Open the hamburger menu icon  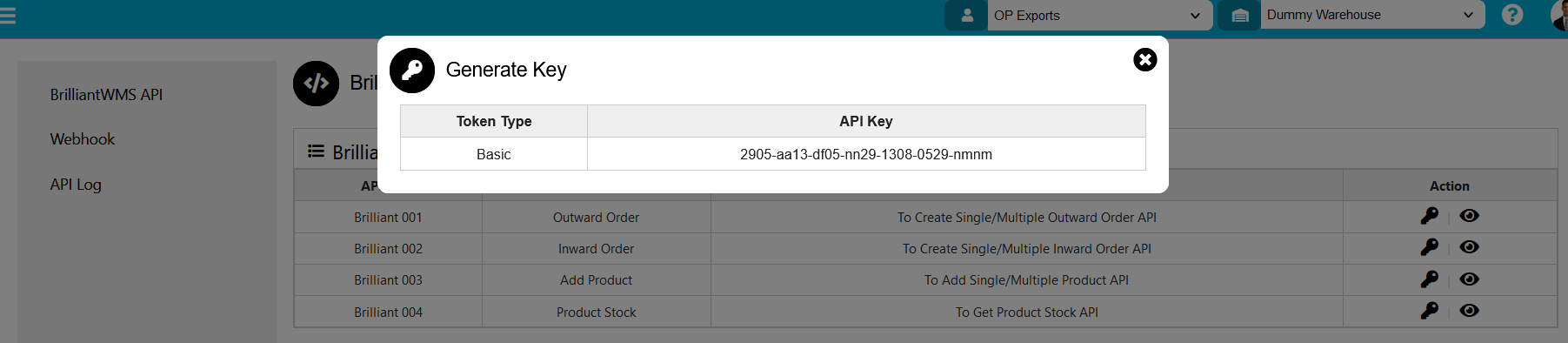pos(8,15)
